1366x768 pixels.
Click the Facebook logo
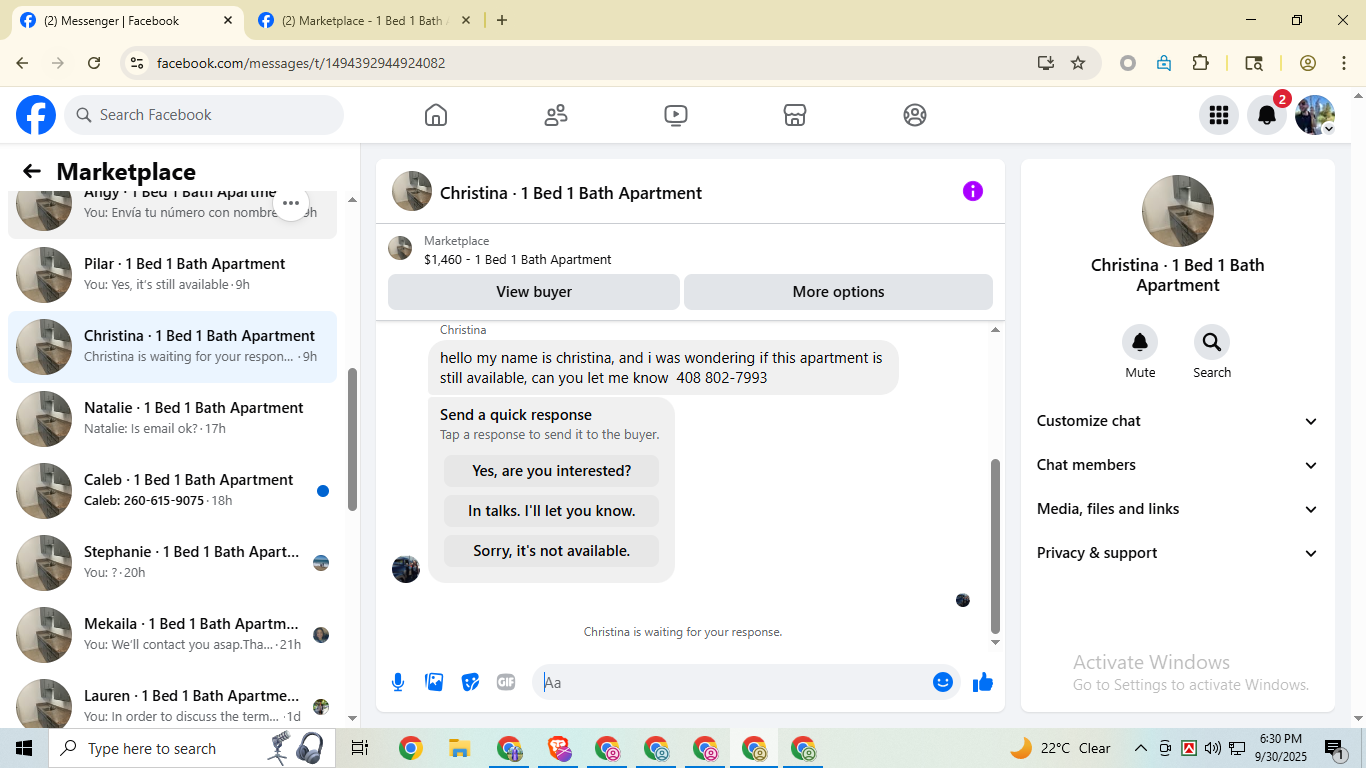pyautogui.click(x=36, y=115)
